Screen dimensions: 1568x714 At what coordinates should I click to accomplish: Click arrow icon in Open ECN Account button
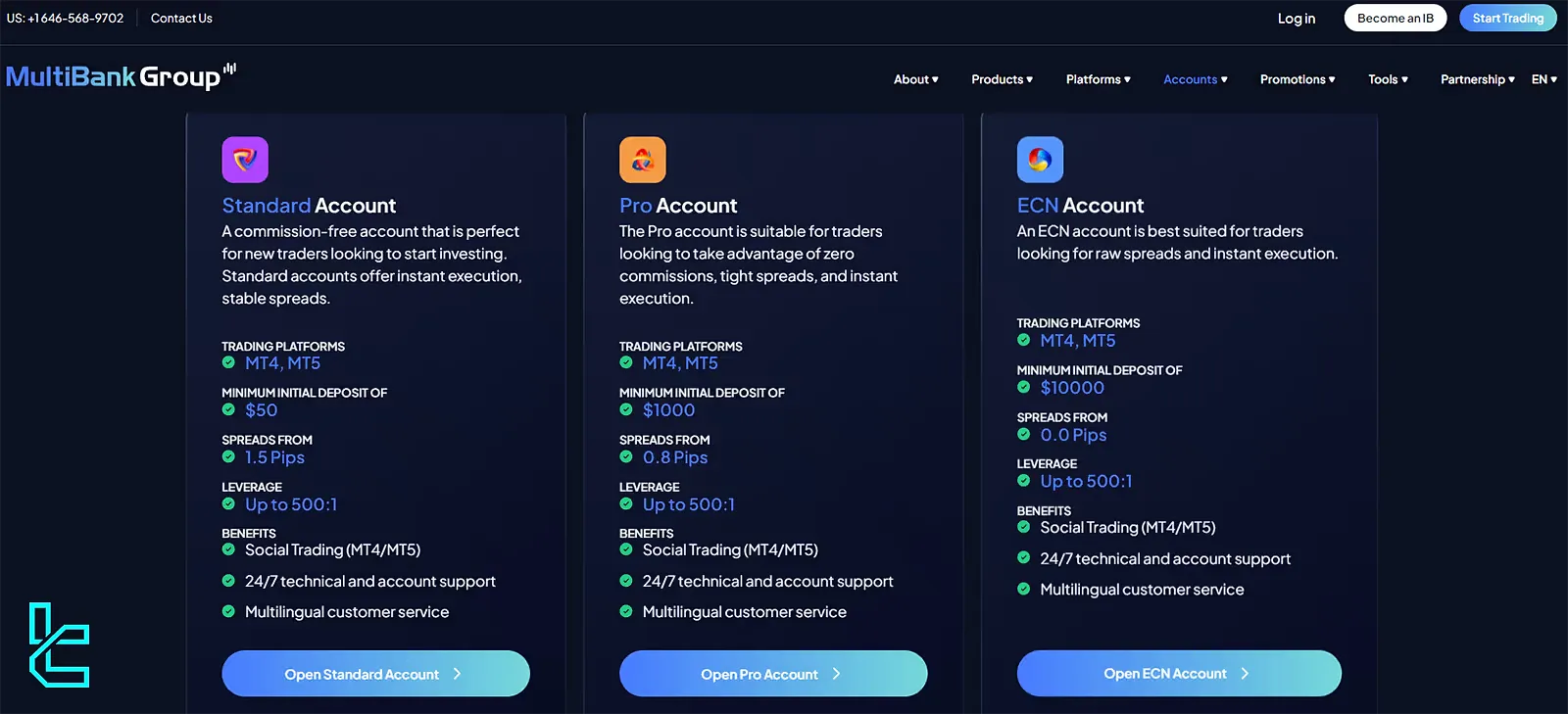(1245, 674)
